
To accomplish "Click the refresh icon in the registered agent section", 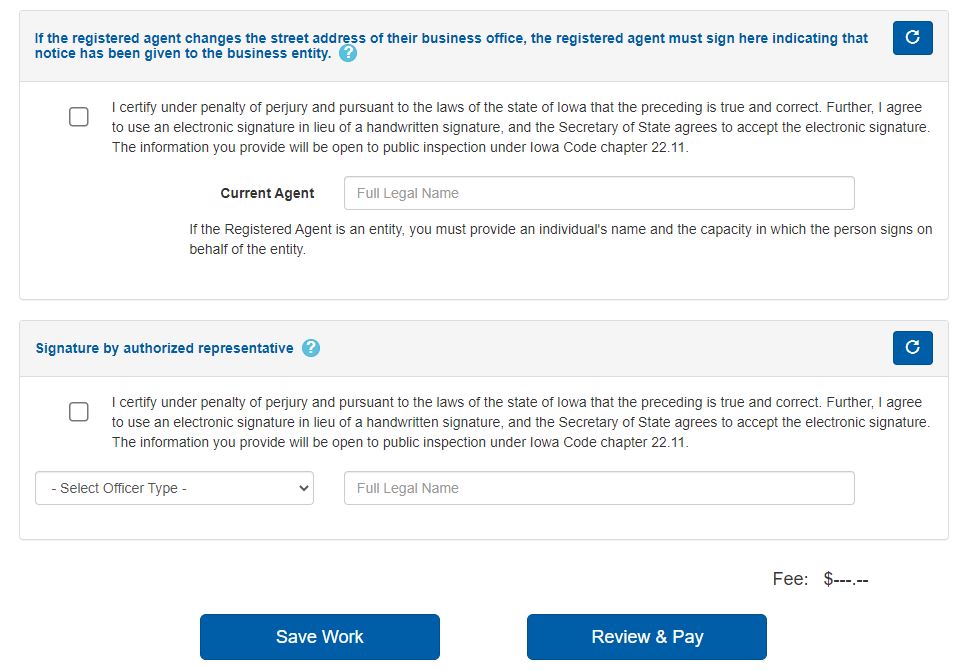I will [912, 38].
